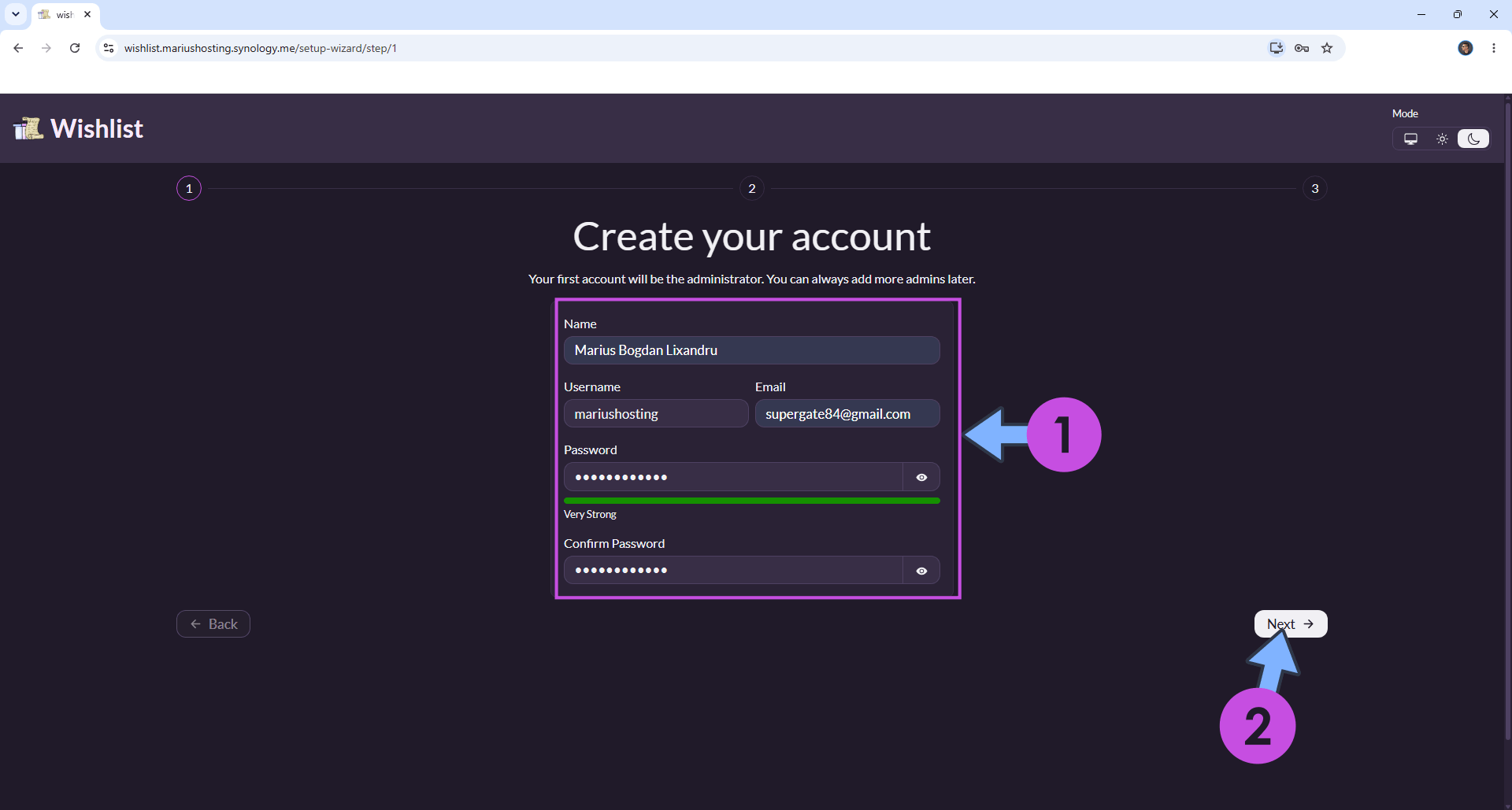Select dark mode moon icon

point(1473,139)
